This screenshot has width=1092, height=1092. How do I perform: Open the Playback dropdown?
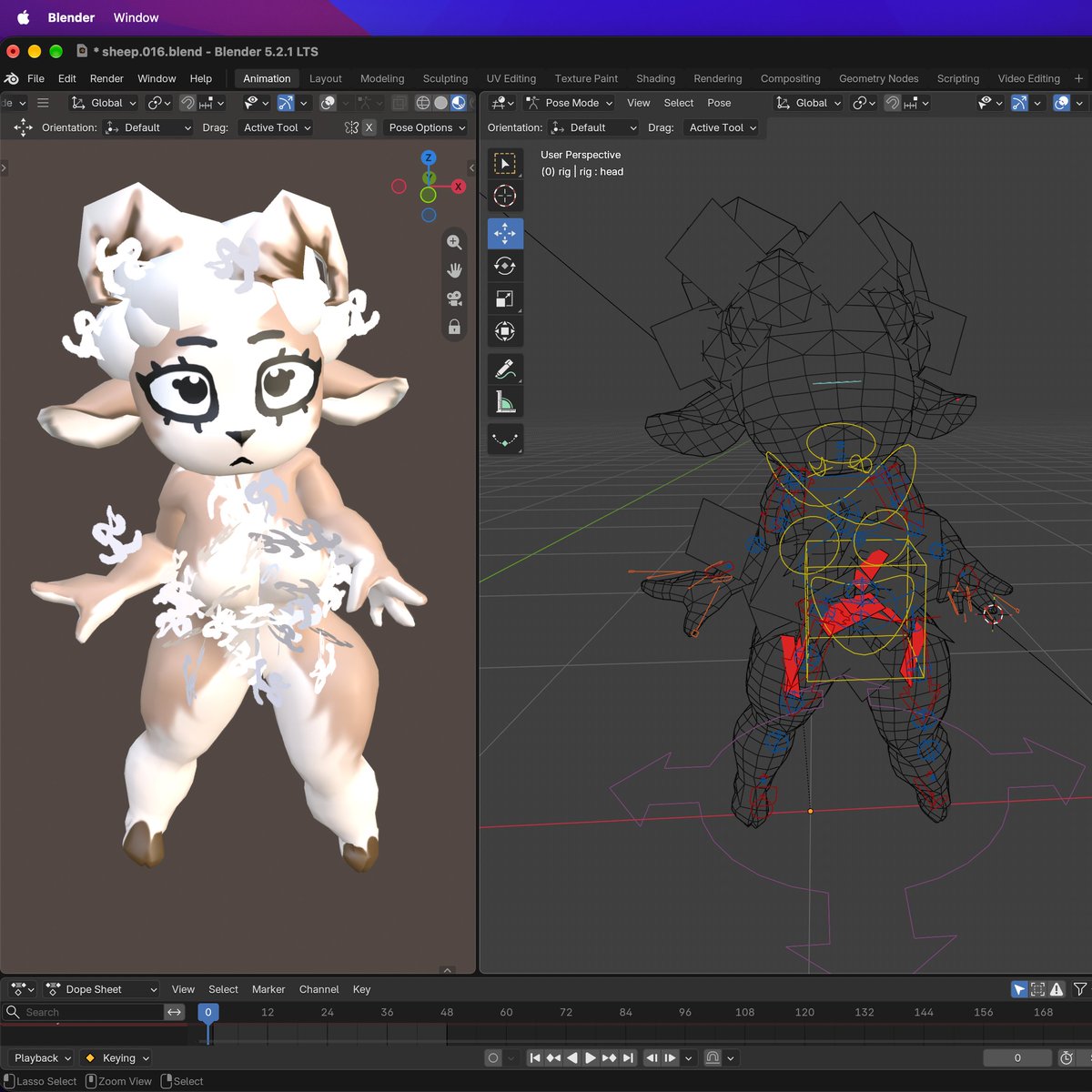(x=43, y=1057)
